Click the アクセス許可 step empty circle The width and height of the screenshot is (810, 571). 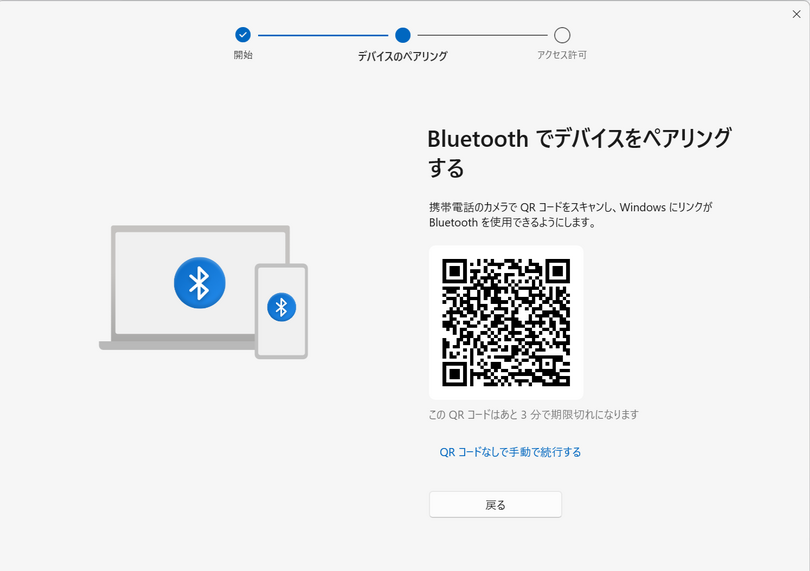[x=562, y=35]
